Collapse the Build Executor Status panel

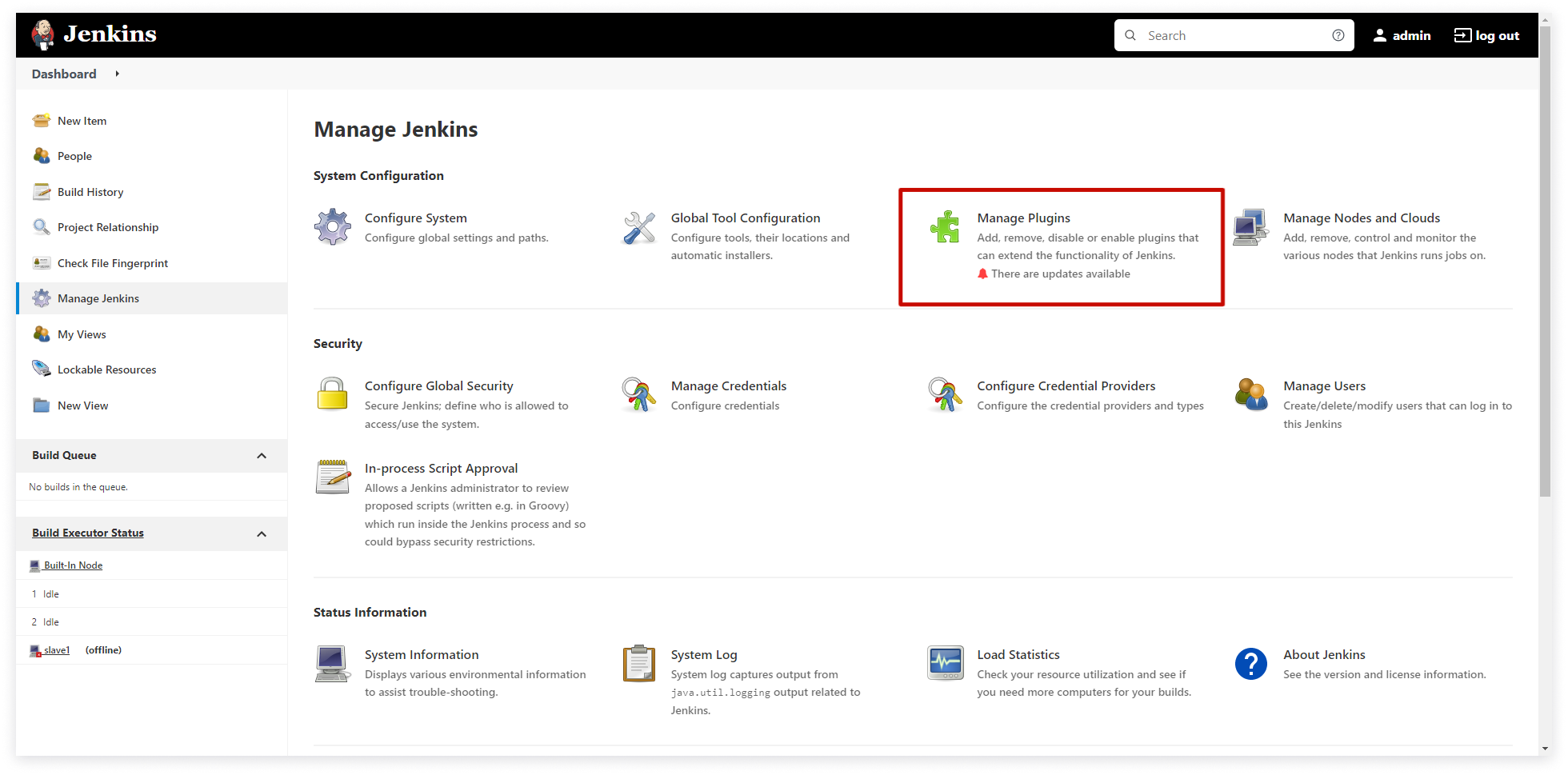click(262, 533)
